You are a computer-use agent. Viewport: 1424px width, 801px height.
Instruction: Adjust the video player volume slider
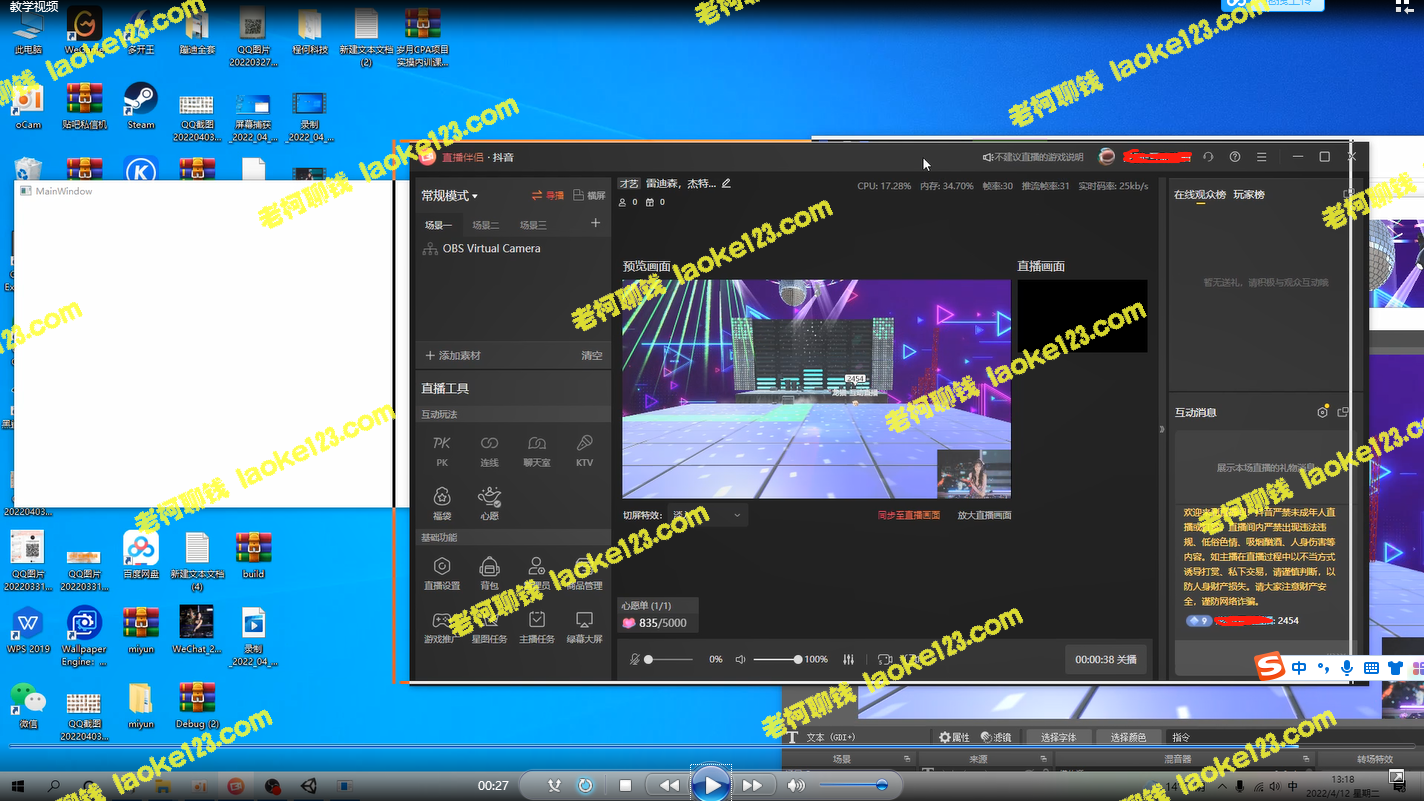tap(854, 786)
